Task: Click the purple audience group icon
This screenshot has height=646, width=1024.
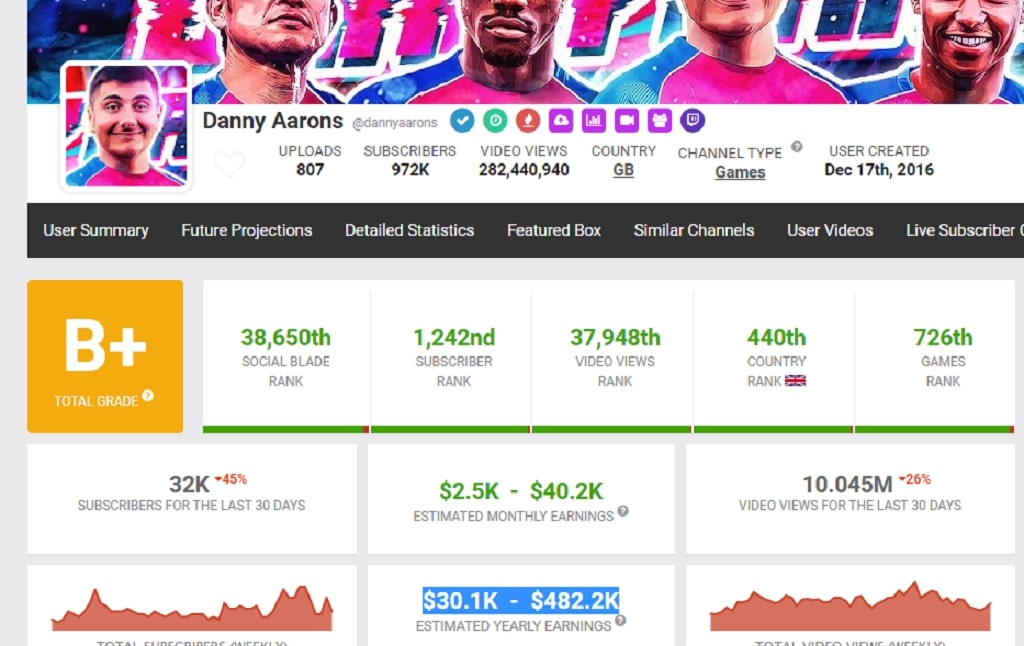Action: [x=660, y=120]
